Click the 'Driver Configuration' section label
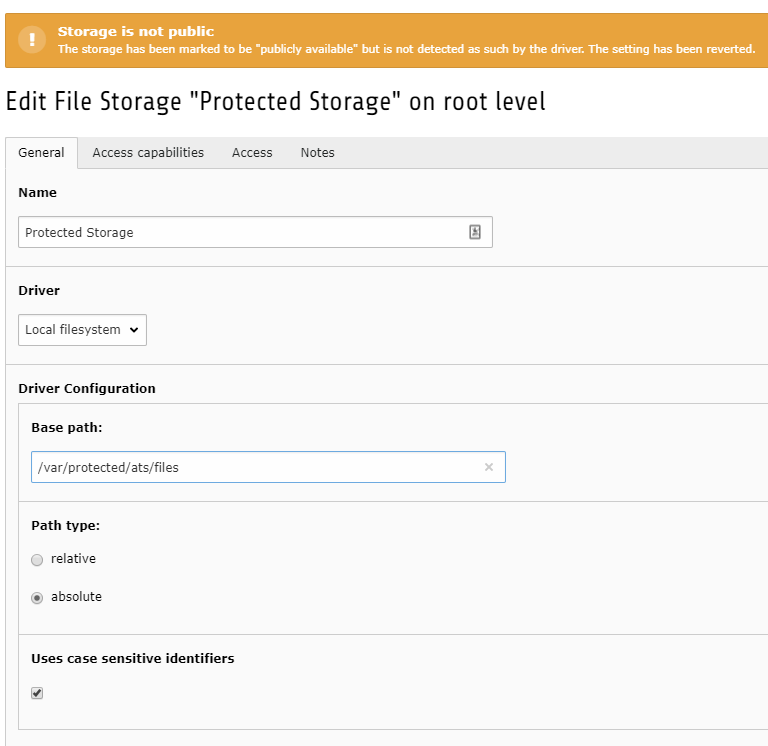The width and height of the screenshot is (768, 746). (87, 388)
